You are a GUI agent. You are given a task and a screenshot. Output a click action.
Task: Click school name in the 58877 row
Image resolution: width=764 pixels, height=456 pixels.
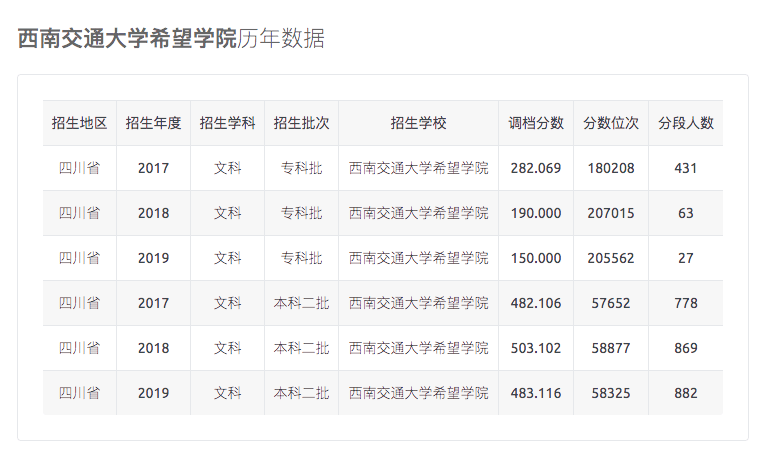tap(419, 348)
